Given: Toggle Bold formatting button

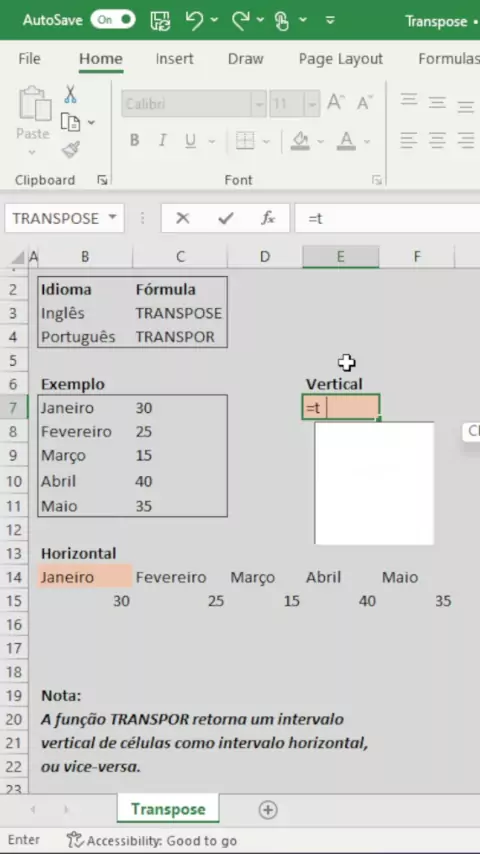Looking at the screenshot, I should 134,141.
